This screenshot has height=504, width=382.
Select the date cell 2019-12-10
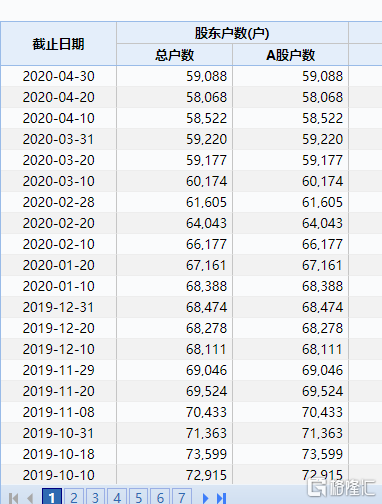(x=59, y=349)
